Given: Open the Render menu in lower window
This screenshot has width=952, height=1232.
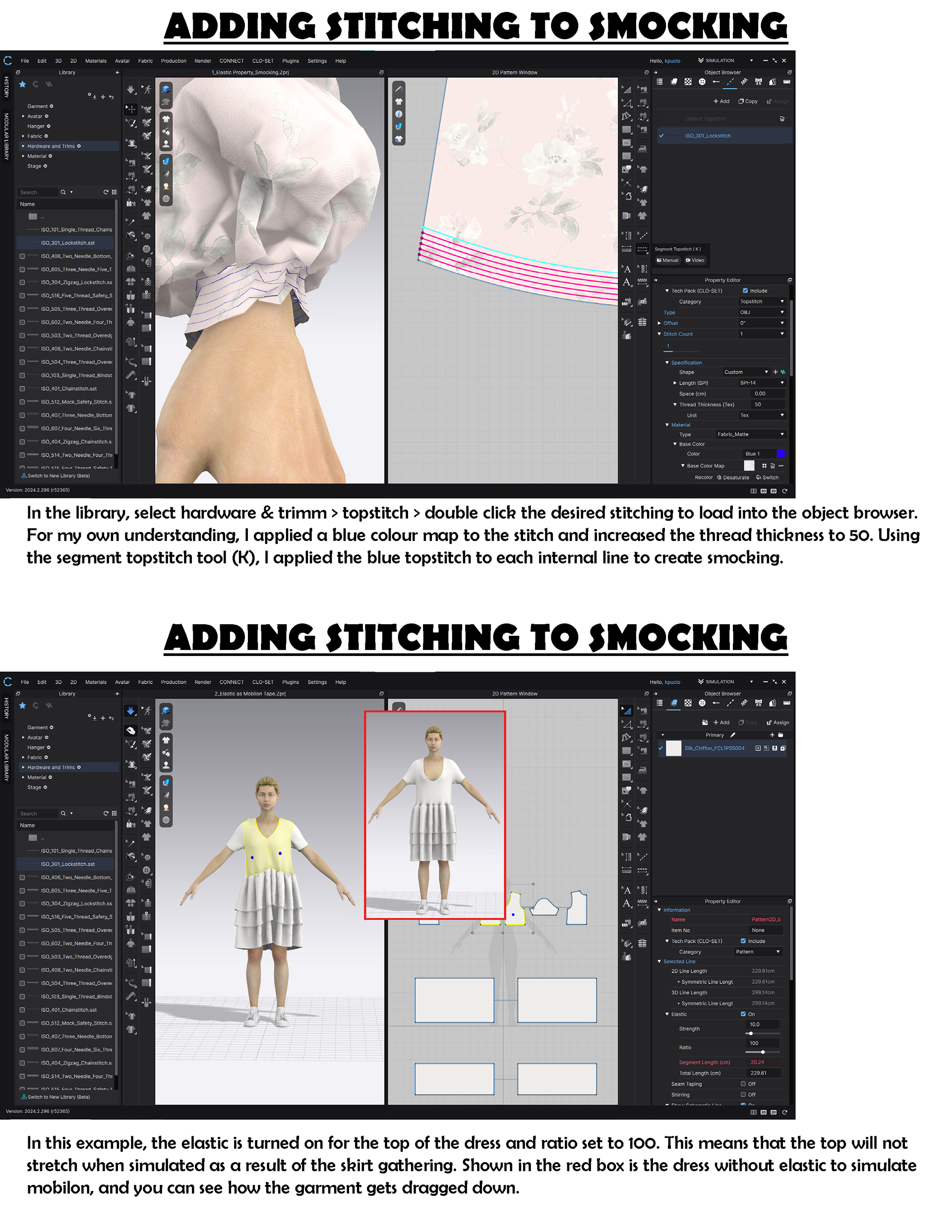Looking at the screenshot, I should (x=203, y=682).
